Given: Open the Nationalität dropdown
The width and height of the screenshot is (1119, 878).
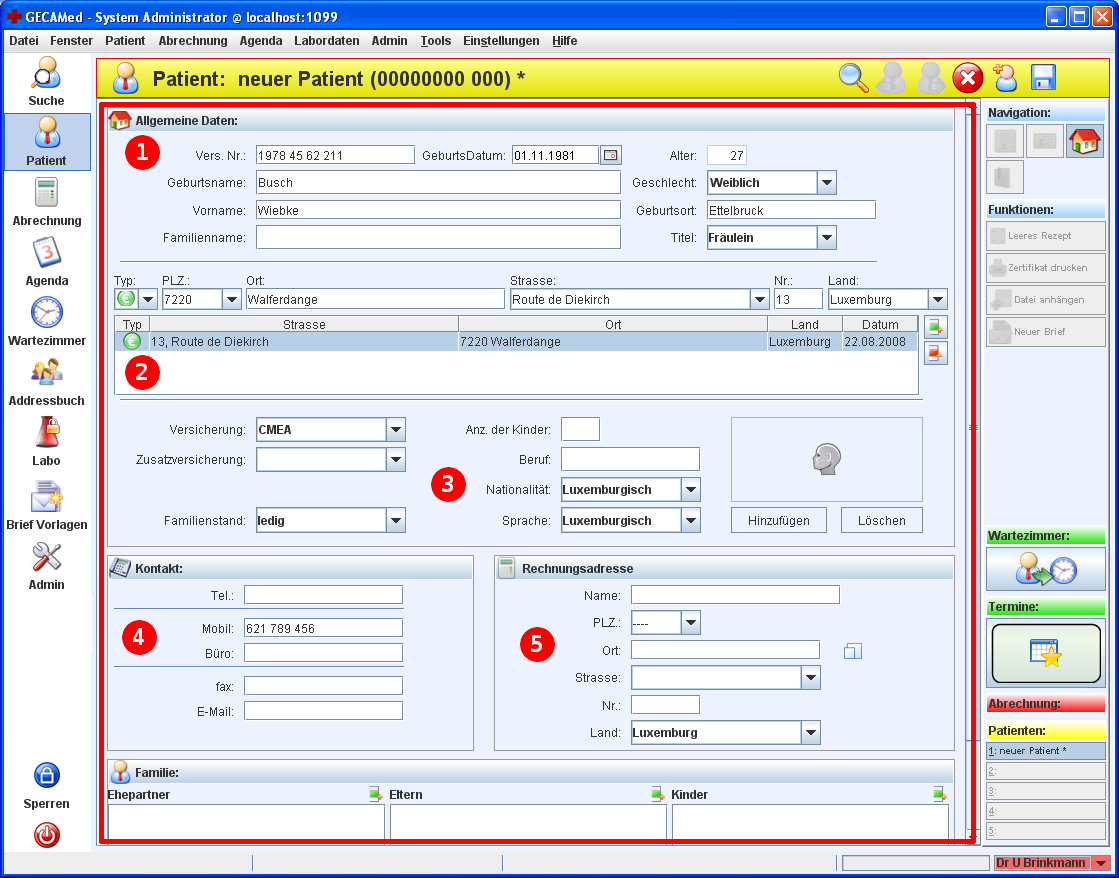Looking at the screenshot, I should 690,490.
